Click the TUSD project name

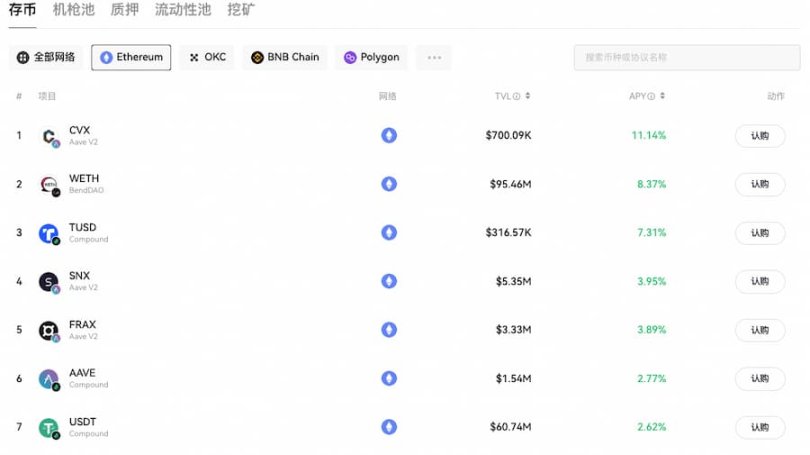tap(83, 227)
